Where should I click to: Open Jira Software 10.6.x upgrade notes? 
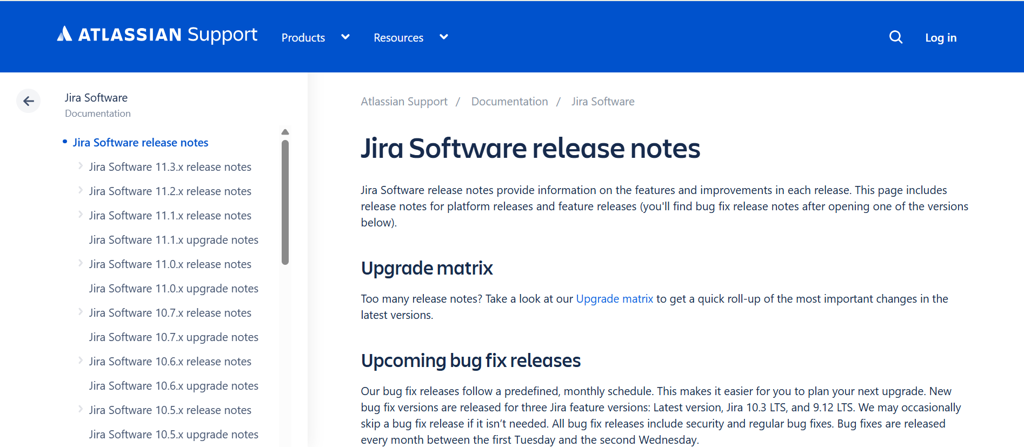click(x=173, y=386)
